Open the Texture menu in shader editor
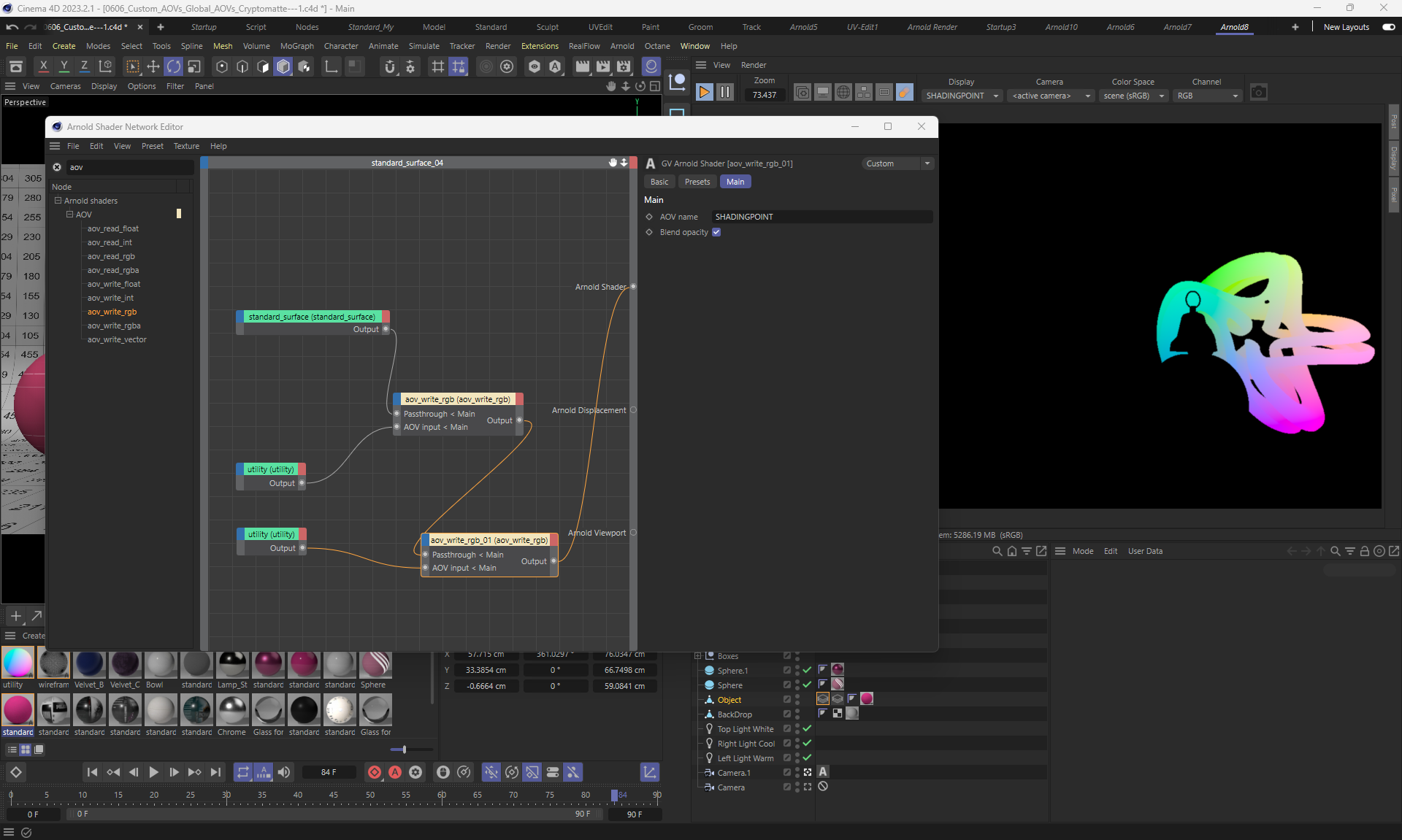The image size is (1402, 840). 186,146
